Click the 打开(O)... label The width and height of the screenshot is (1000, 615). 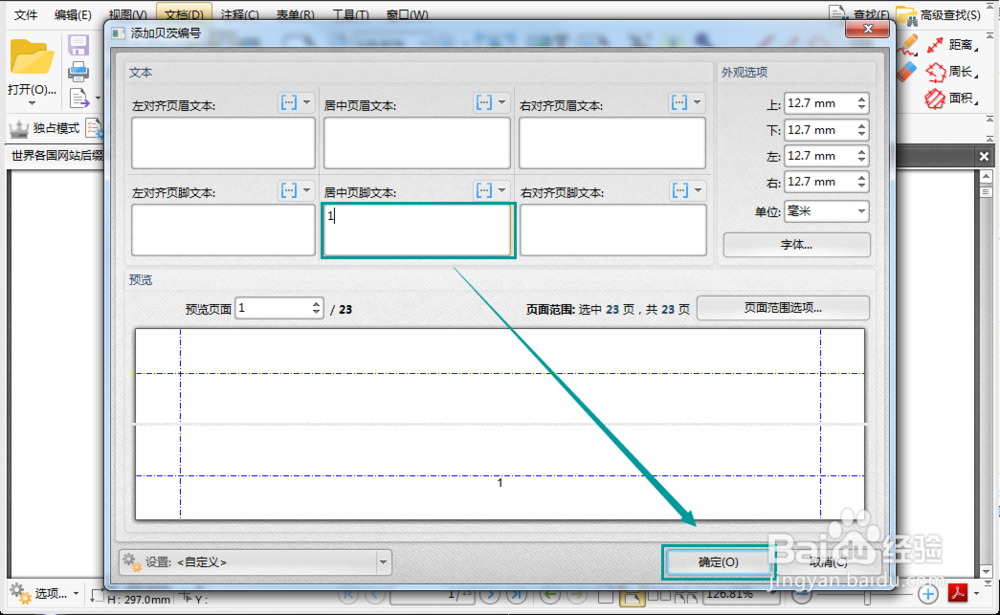pyautogui.click(x=32, y=89)
